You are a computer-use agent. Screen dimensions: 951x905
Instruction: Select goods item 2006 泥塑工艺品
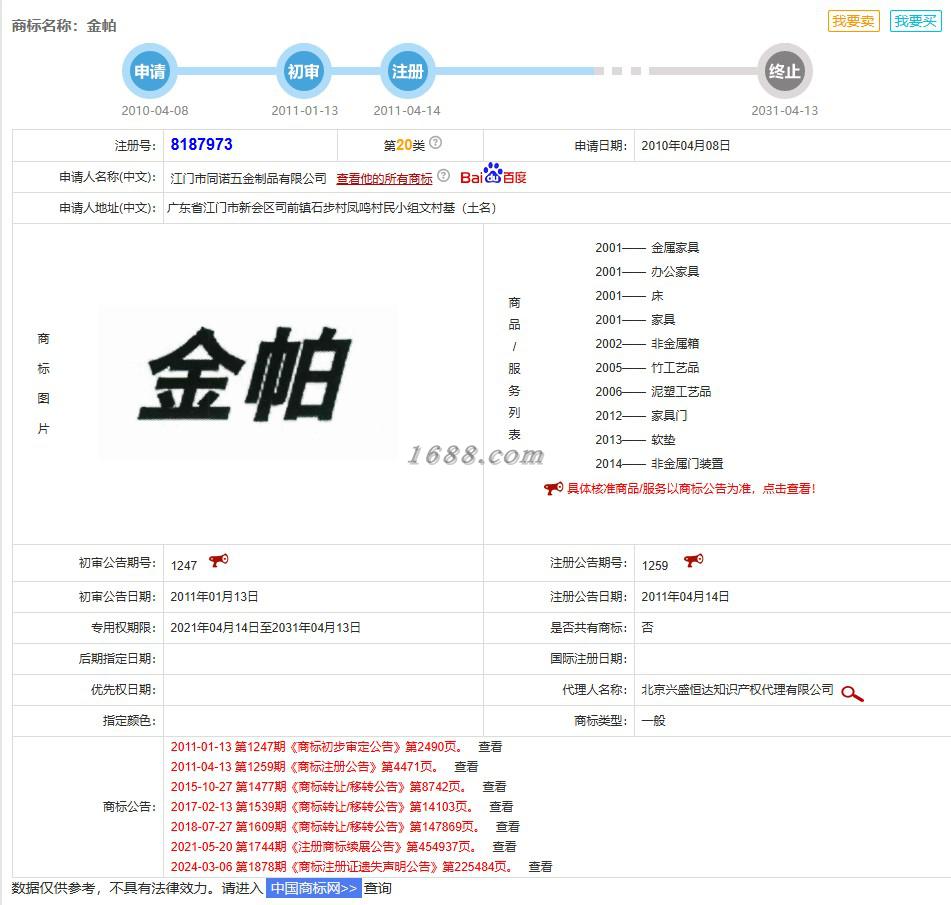[x=653, y=392]
